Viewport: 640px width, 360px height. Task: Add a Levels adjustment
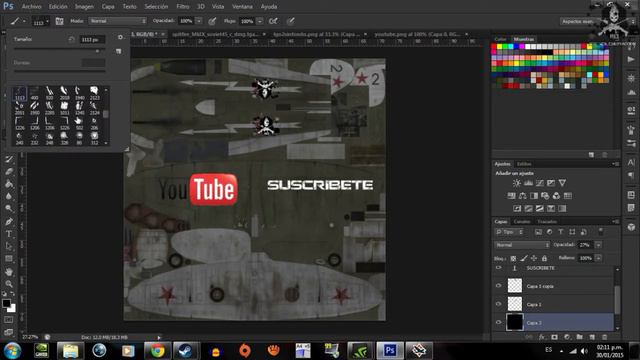528,183
